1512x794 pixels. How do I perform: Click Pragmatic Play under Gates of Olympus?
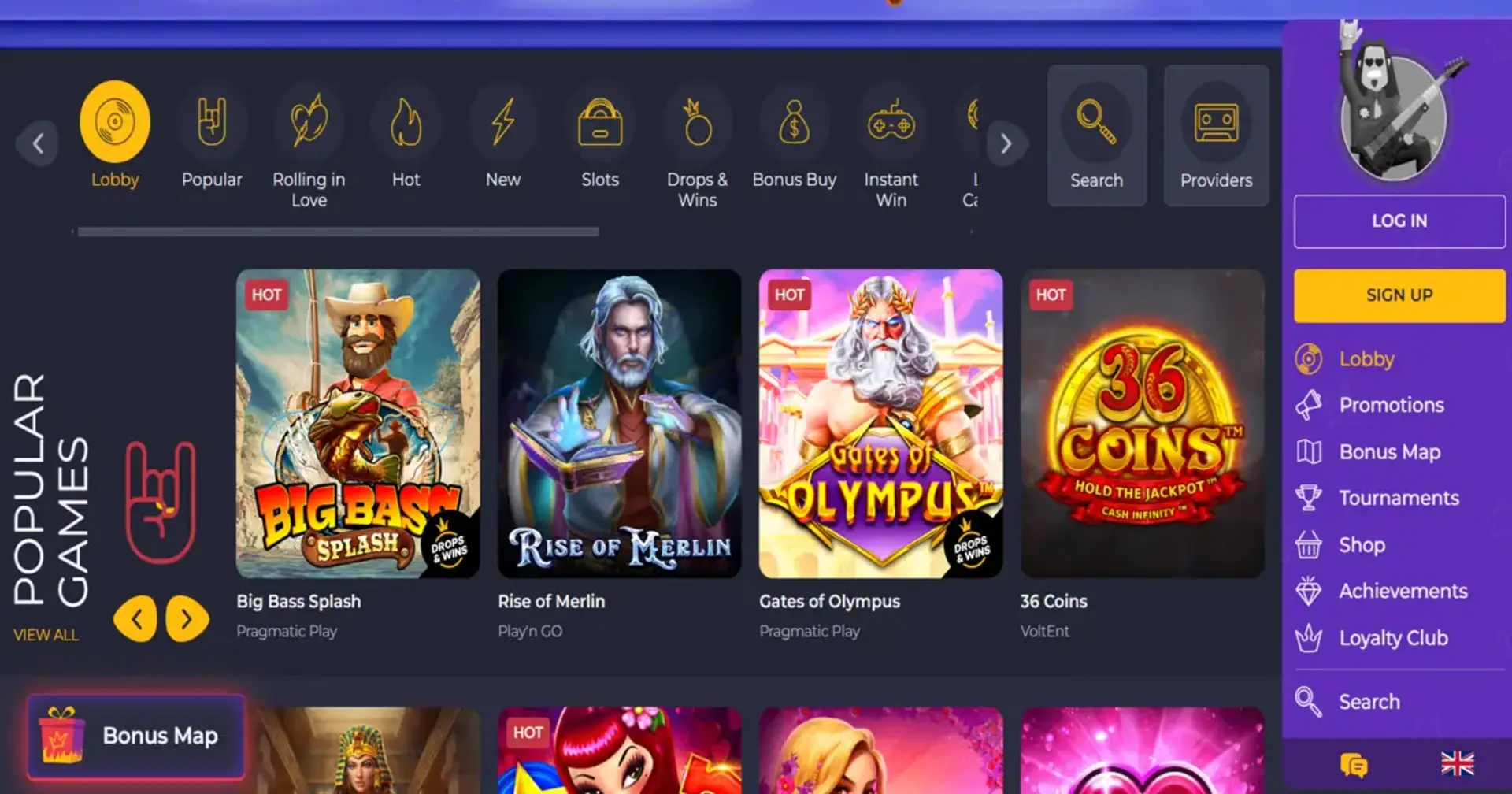(810, 632)
